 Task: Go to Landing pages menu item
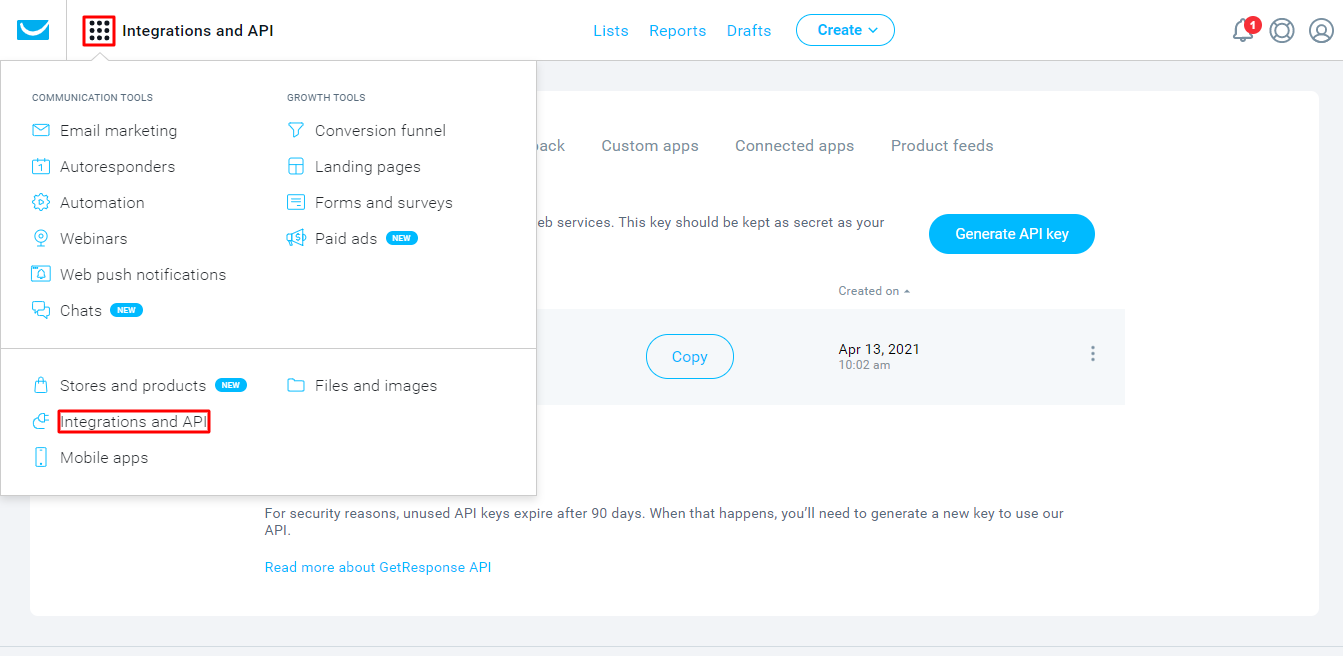point(368,167)
